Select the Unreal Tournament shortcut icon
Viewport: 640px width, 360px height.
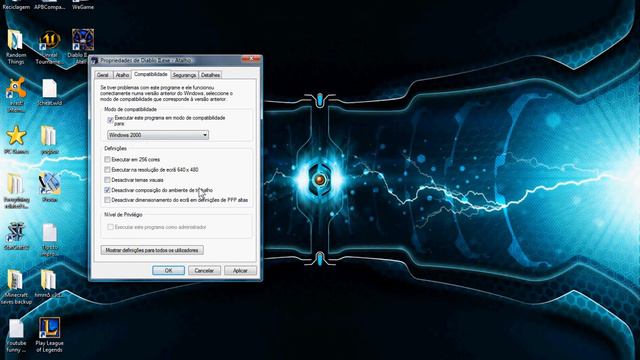tap(49, 41)
